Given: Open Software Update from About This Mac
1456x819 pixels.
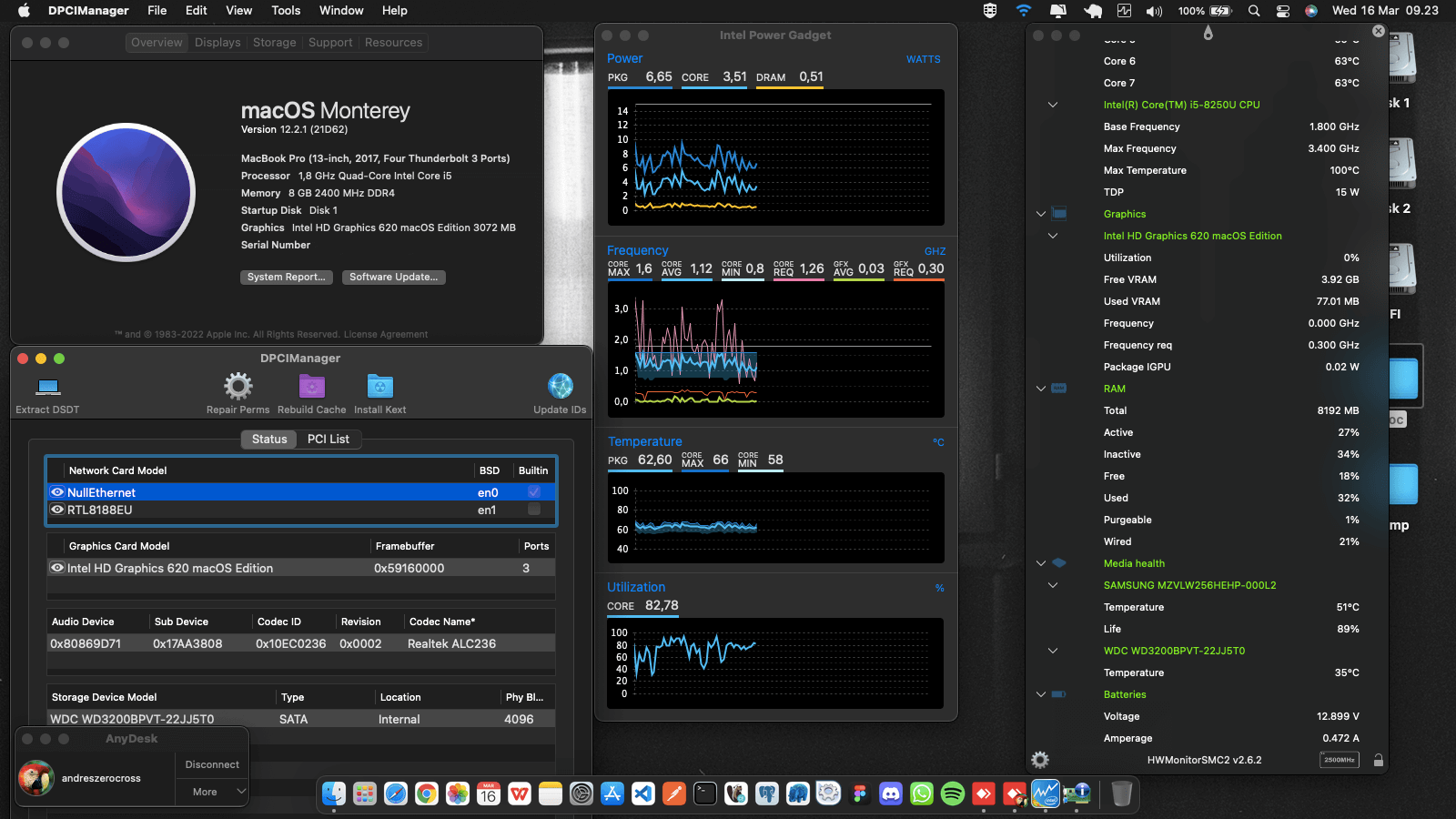Looking at the screenshot, I should pyautogui.click(x=393, y=277).
